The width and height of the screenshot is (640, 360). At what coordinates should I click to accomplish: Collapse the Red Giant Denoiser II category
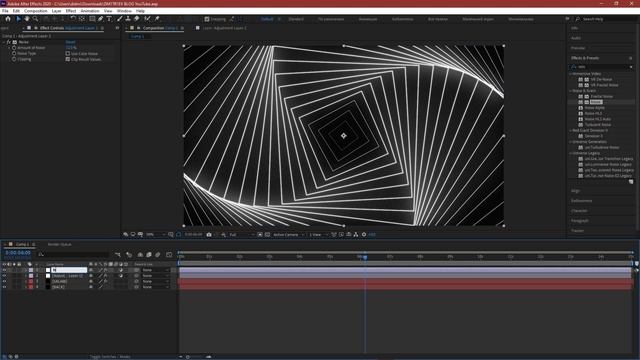[x=571, y=131]
